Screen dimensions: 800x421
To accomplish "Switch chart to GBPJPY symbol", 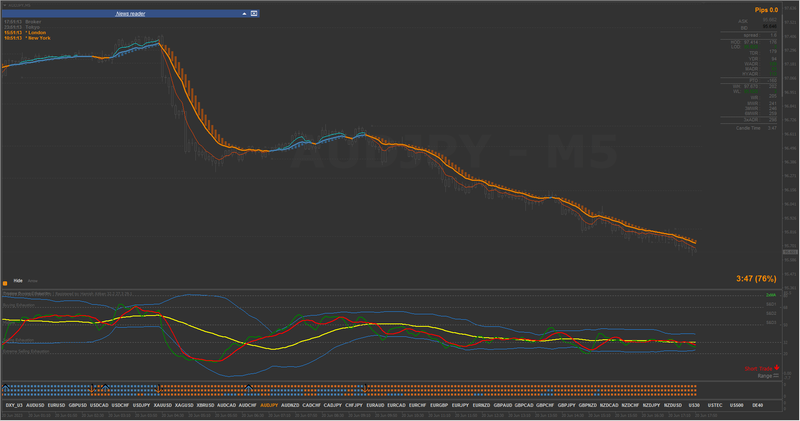I will (566, 405).
